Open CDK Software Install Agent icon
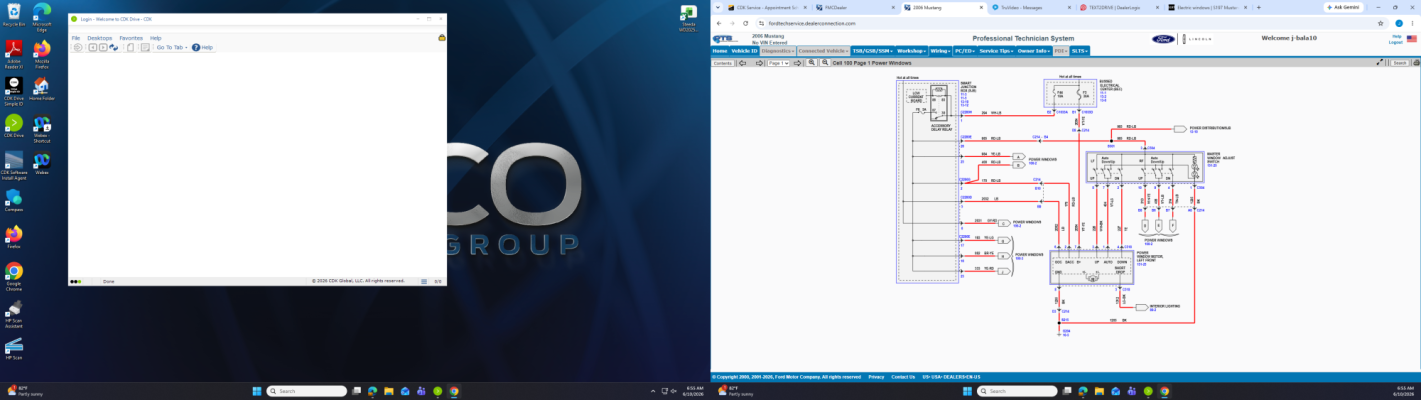The height and width of the screenshot is (400, 1421). coord(14,164)
